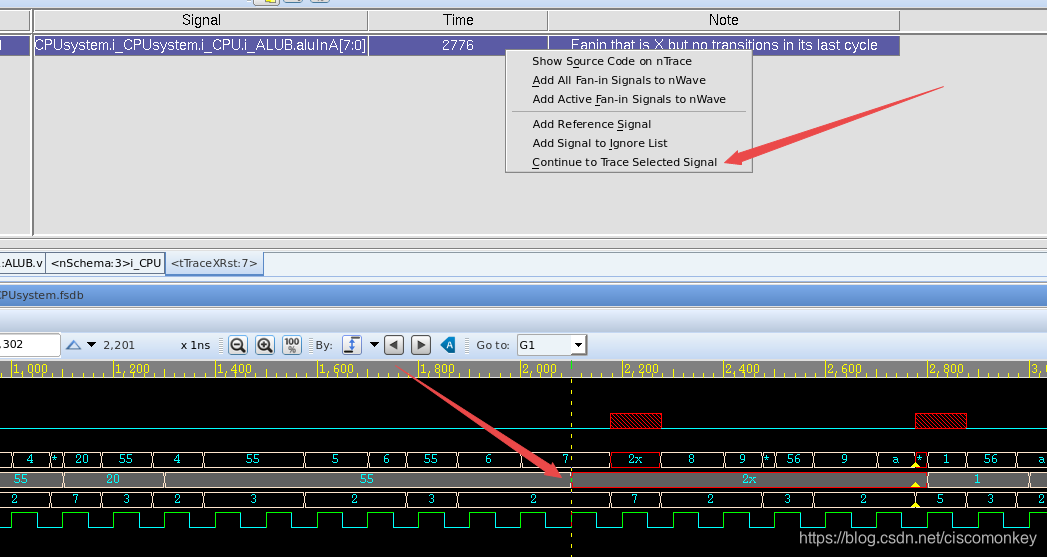
Task: Select the aluInA[7:0] signal cell
Action: click(200, 45)
